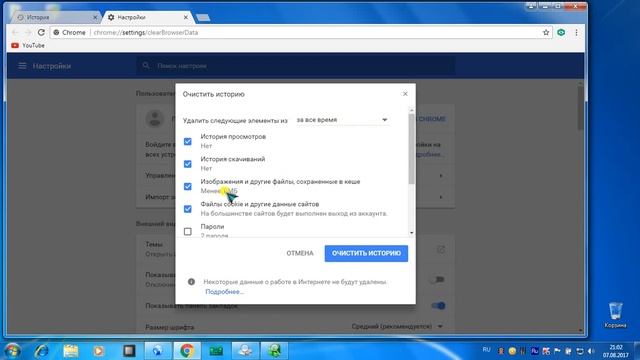Screen dimensions: 640x360
Task: Click the info icon in the dialog footer
Action: [x=191, y=282]
